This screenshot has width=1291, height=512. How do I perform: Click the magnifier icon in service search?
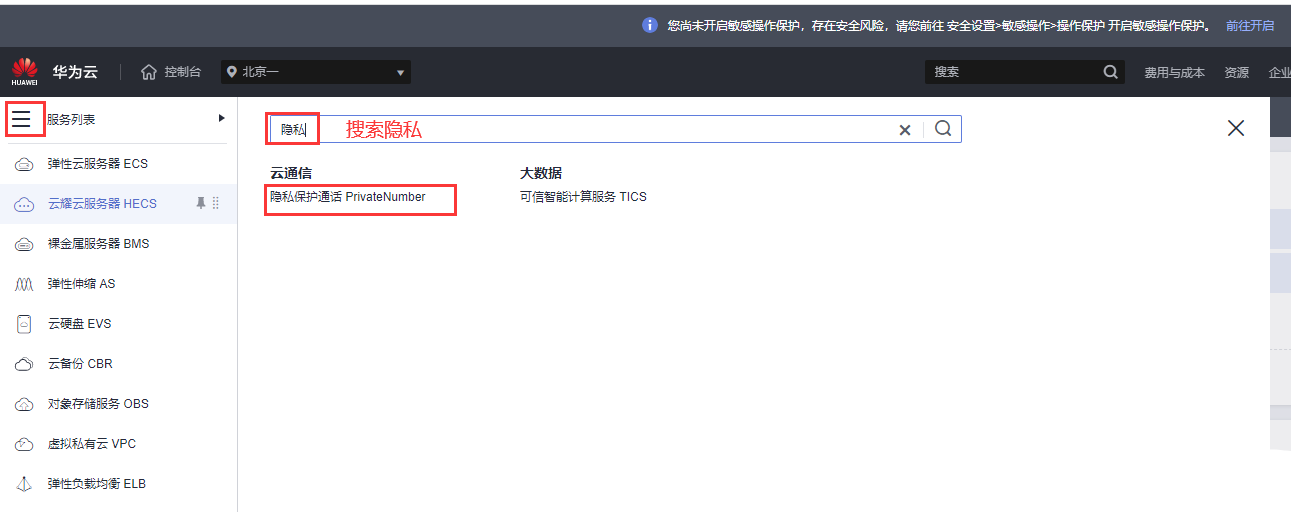pos(943,128)
